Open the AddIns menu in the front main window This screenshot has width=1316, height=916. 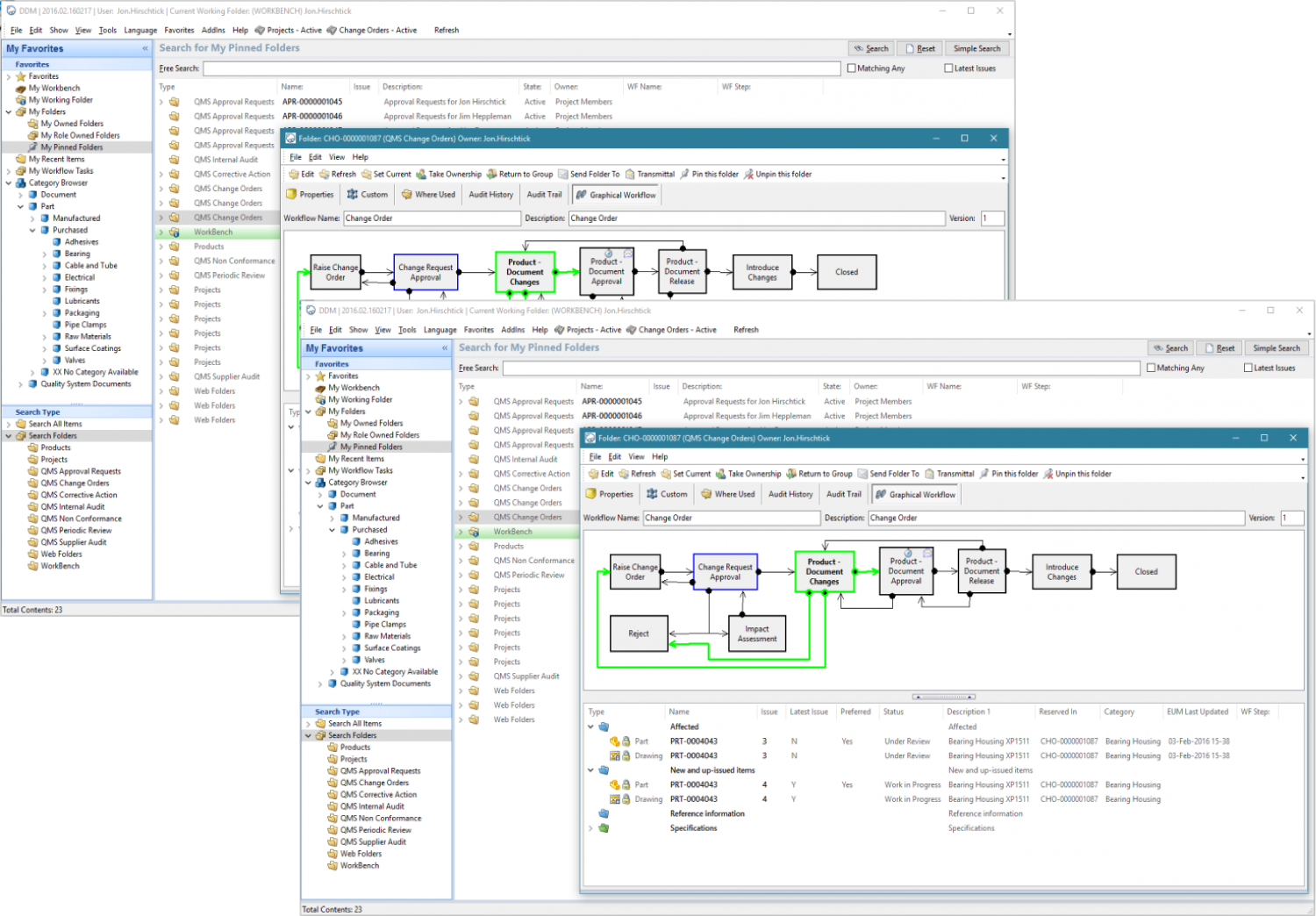click(x=512, y=330)
